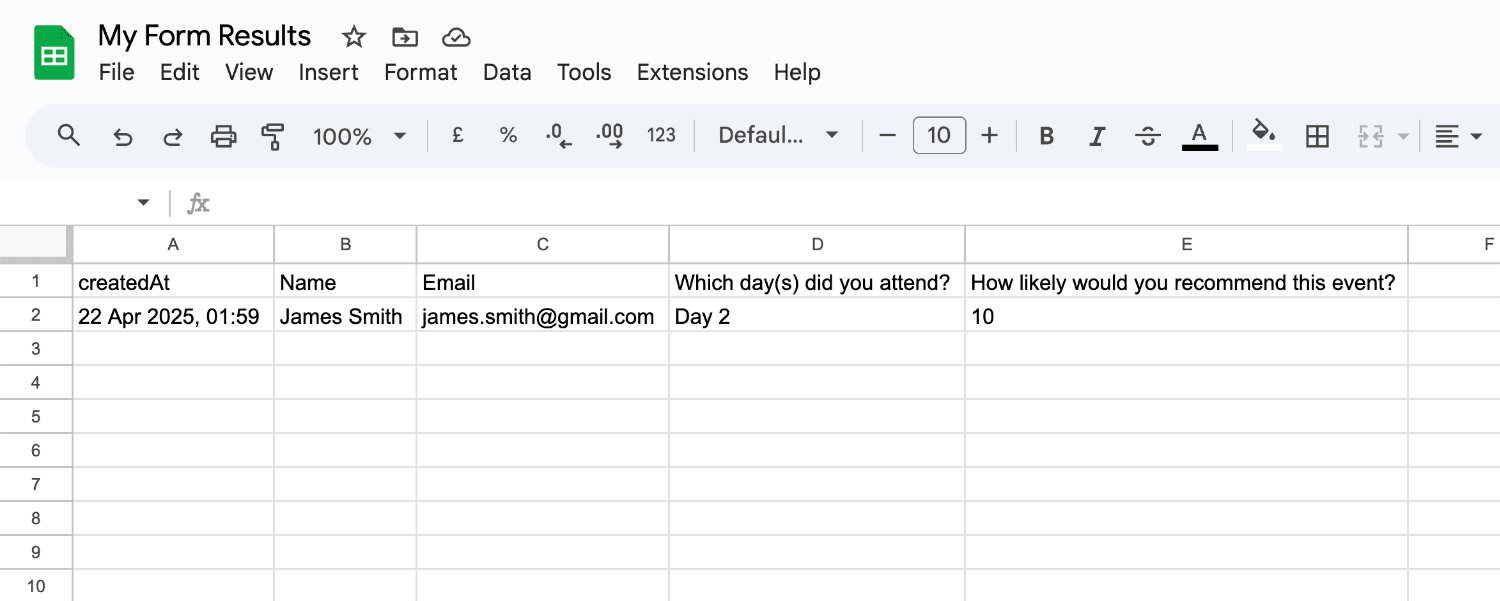
Task: Open the Format menu
Action: pos(421,72)
